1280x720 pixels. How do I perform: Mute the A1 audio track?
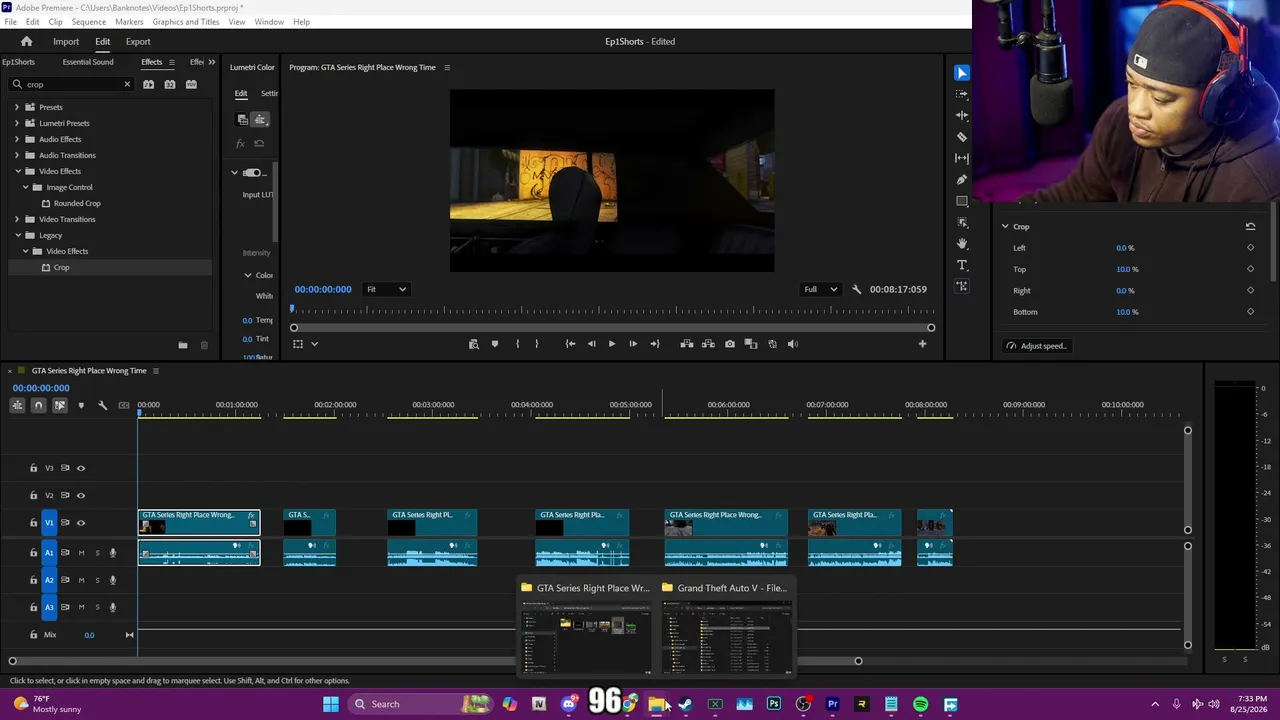pyautogui.click(x=81, y=553)
